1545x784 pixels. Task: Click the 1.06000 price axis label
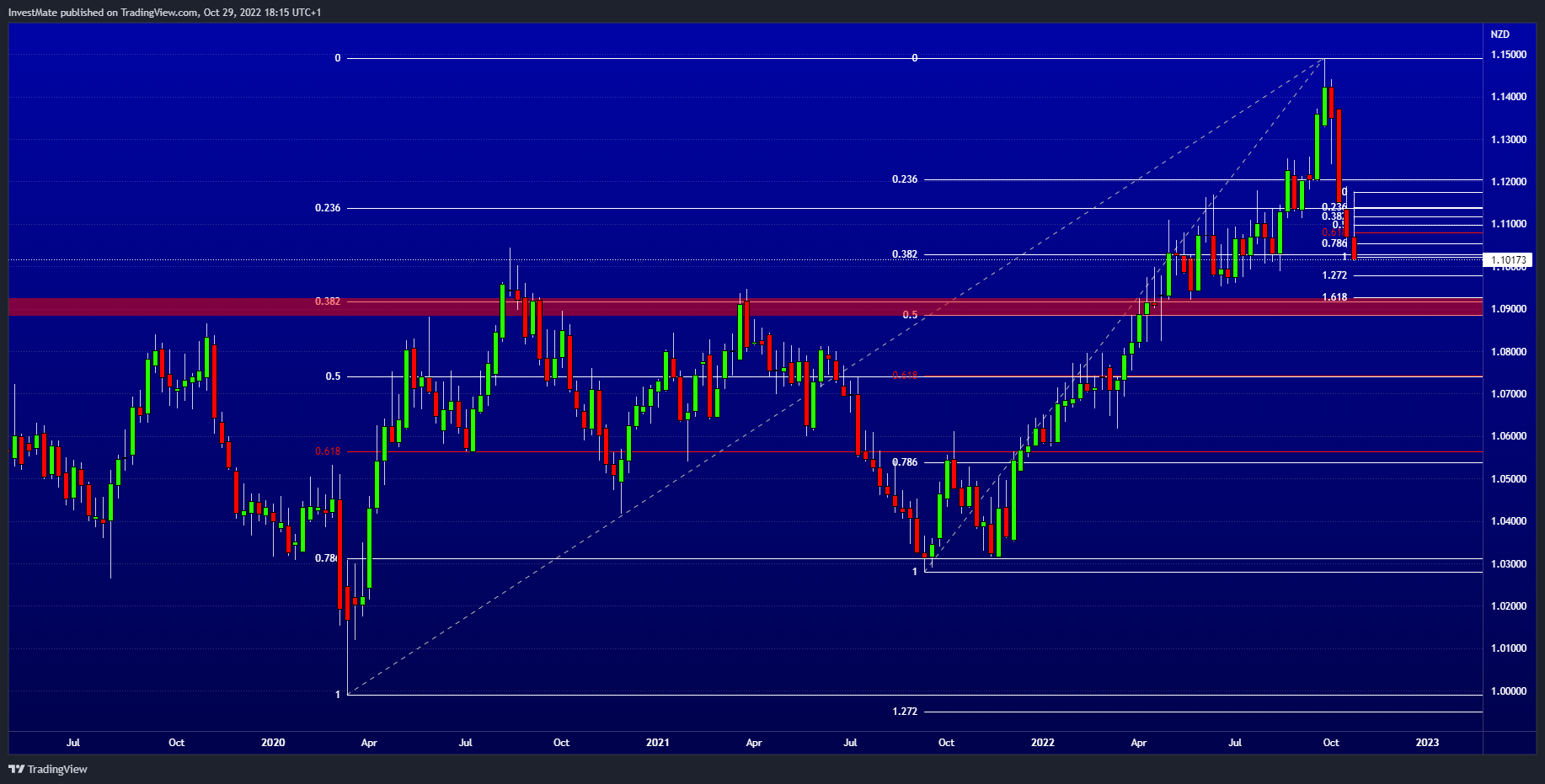(1509, 436)
